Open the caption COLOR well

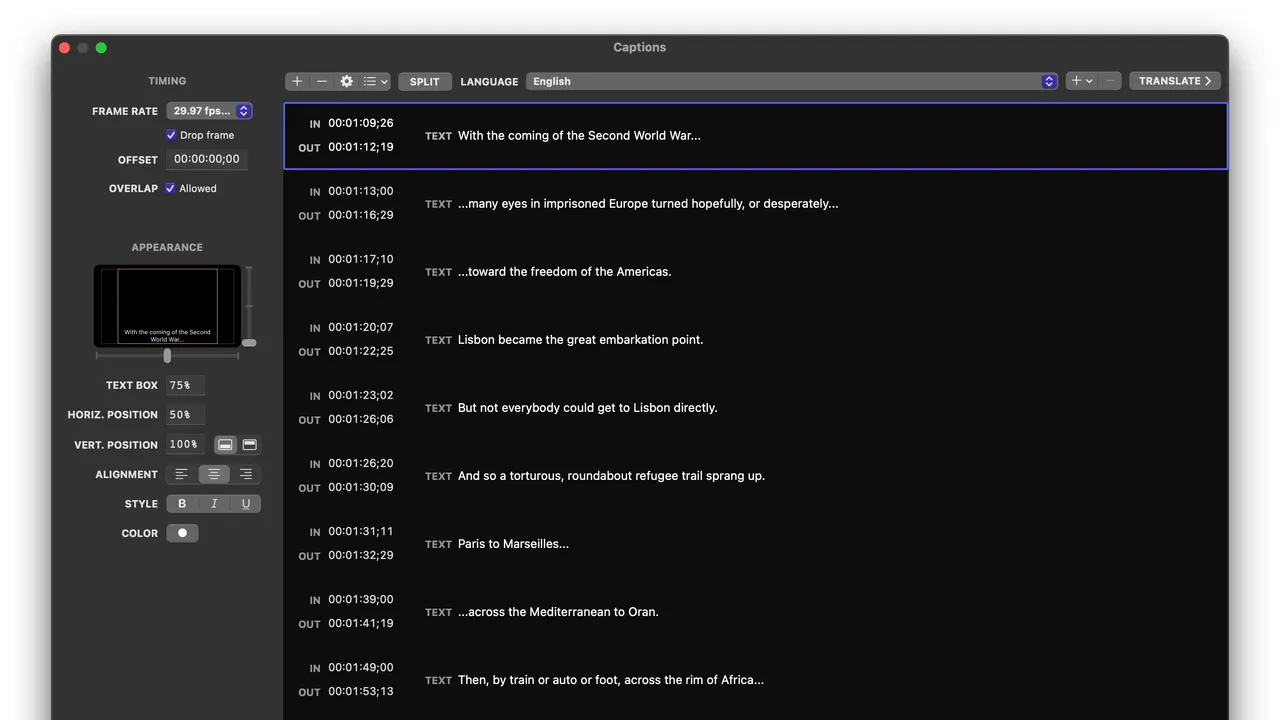(x=182, y=533)
